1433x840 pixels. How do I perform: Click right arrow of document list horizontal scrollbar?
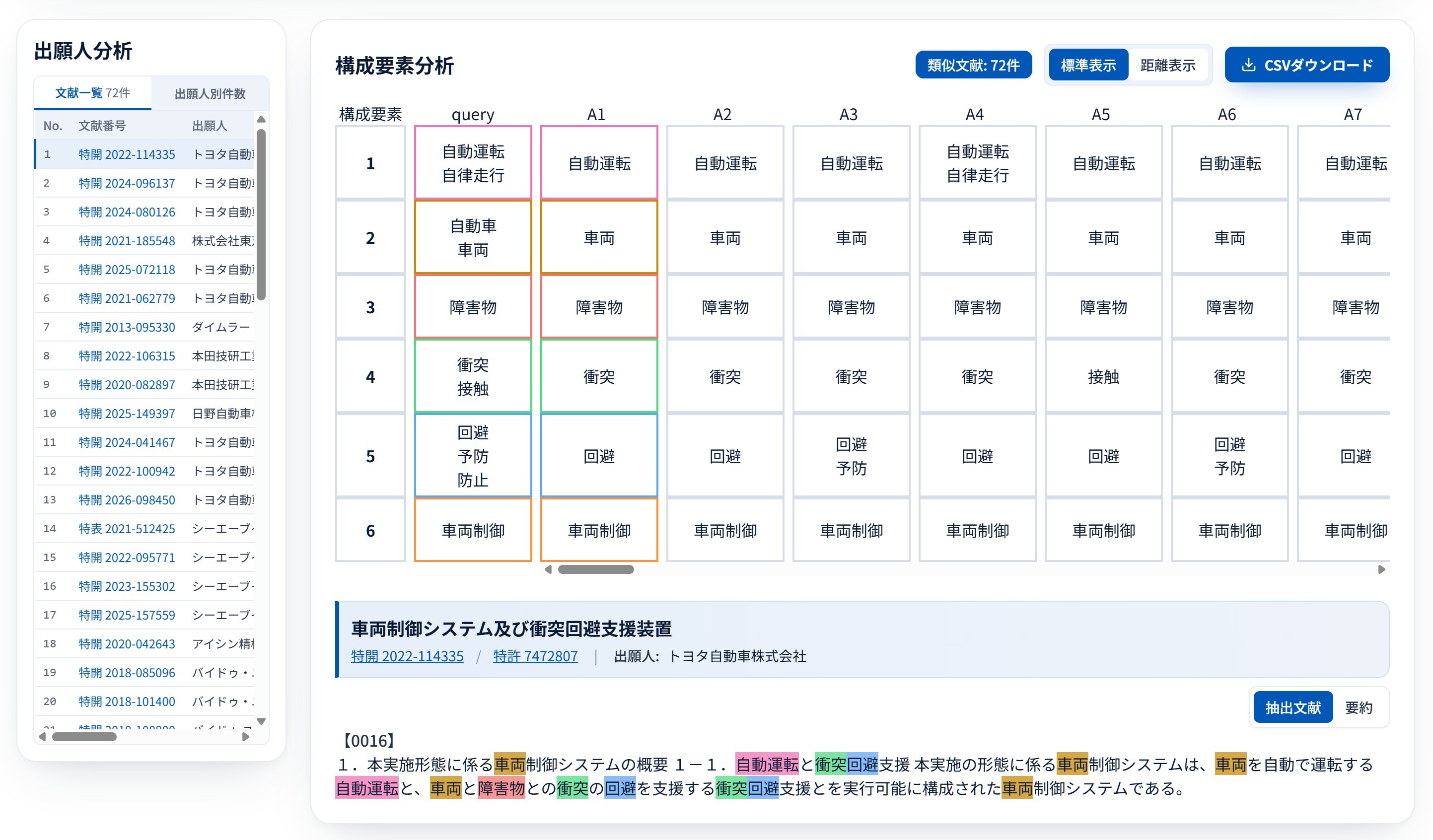[x=246, y=737]
